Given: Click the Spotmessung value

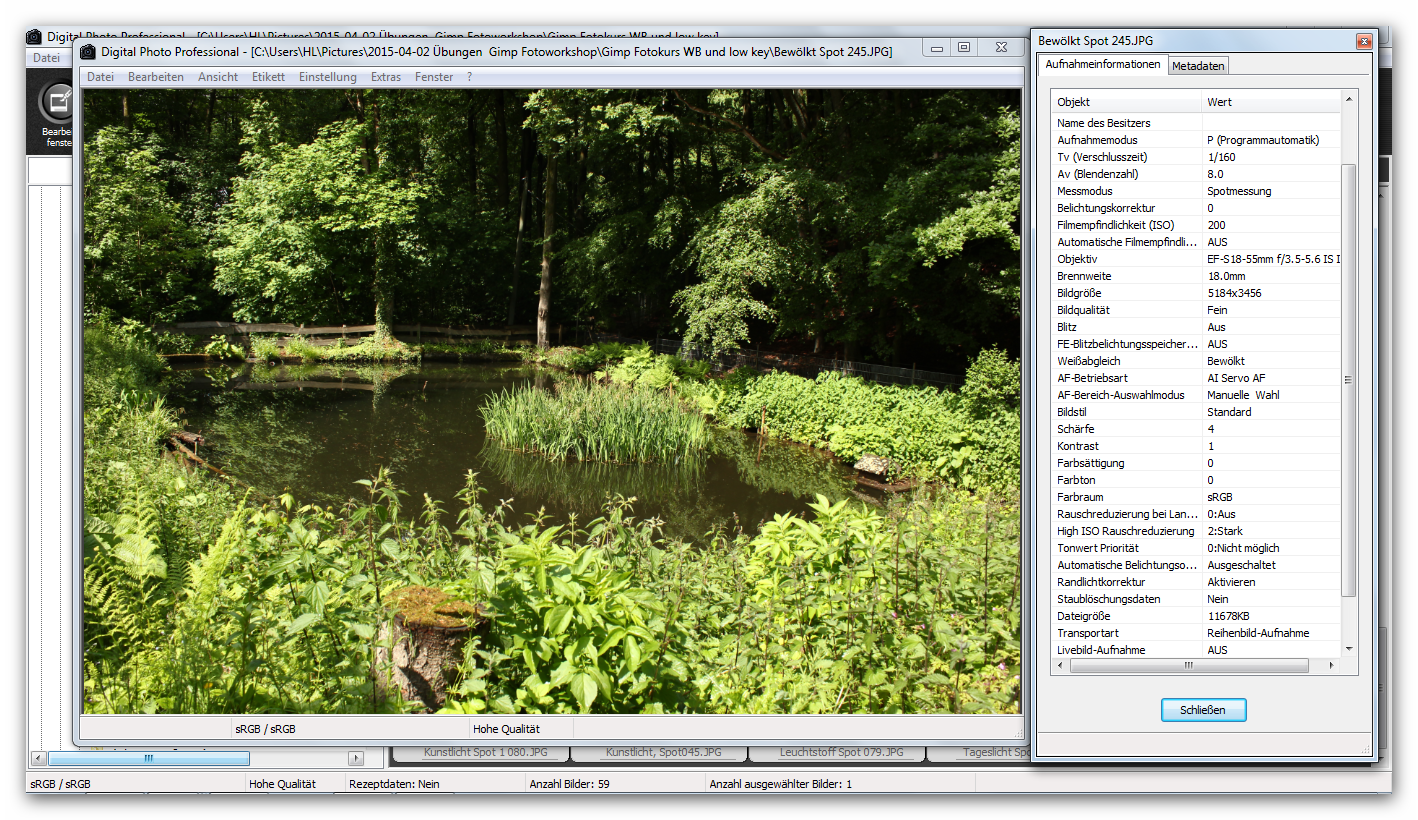Looking at the screenshot, I should coord(1241,191).
